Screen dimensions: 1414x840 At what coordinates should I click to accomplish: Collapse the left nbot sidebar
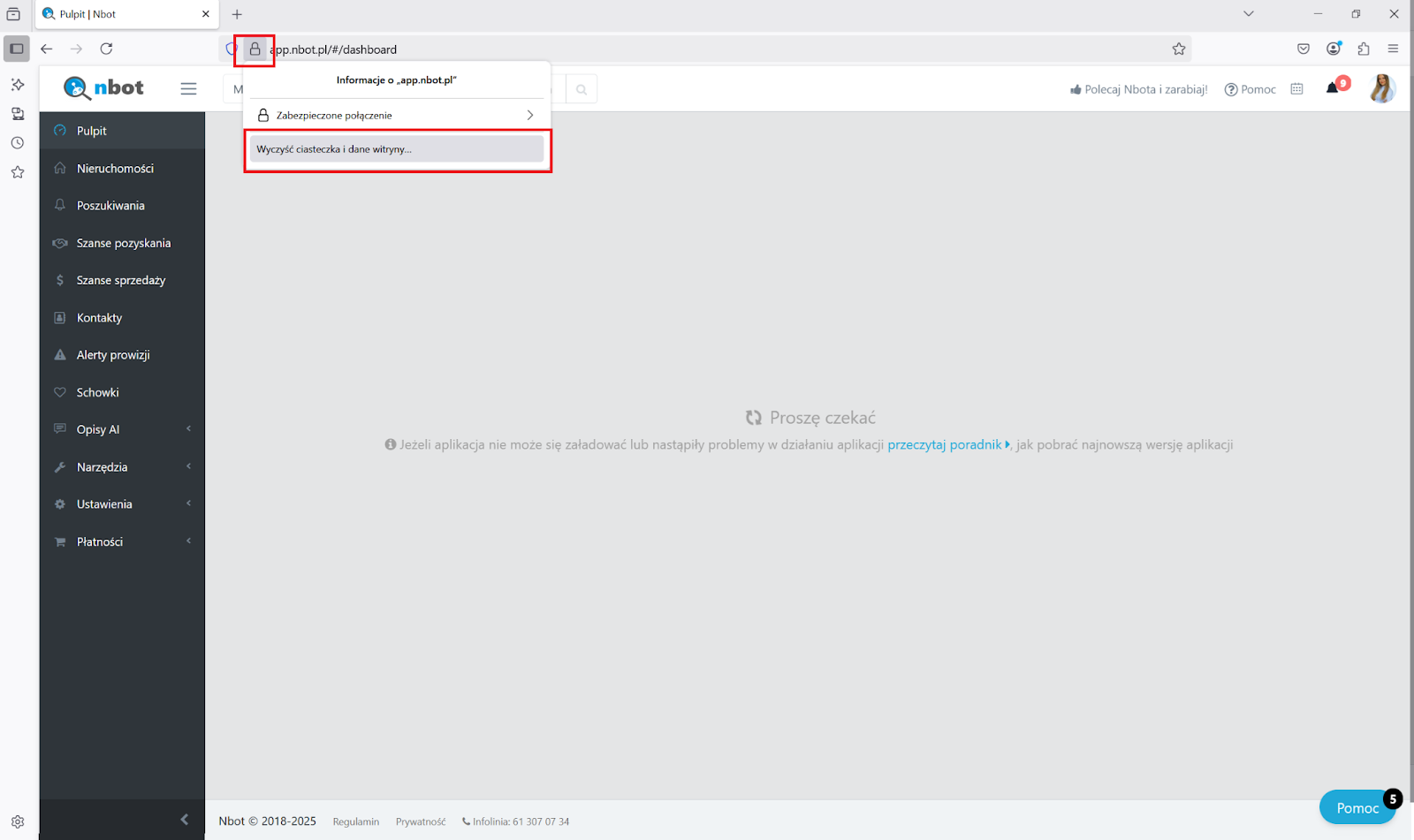pos(184,820)
